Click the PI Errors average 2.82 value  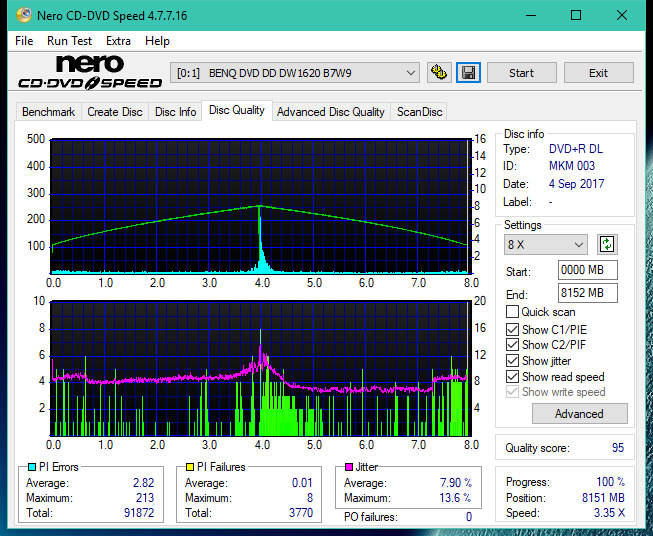click(144, 483)
